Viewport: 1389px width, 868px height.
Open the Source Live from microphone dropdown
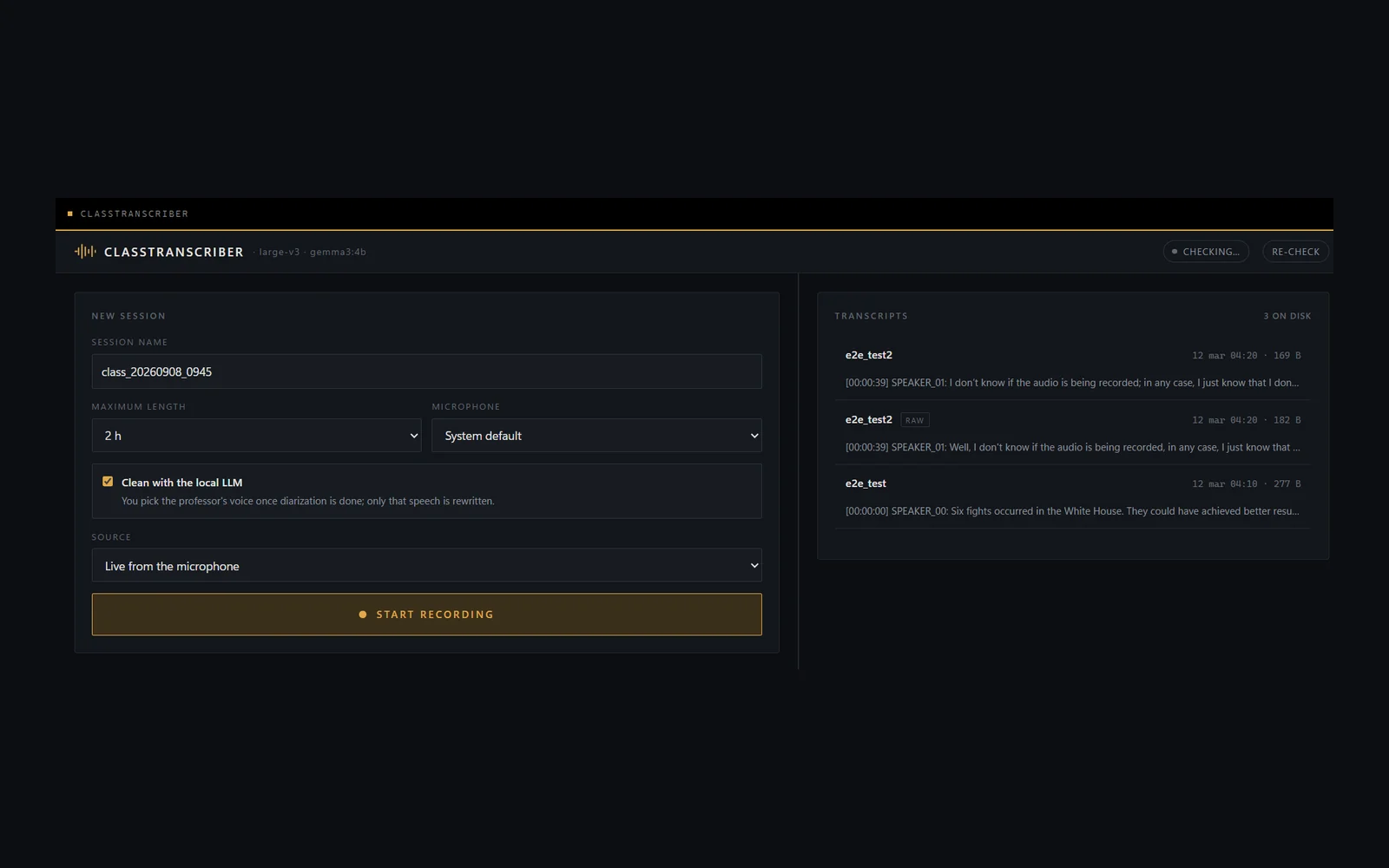[x=426, y=565]
